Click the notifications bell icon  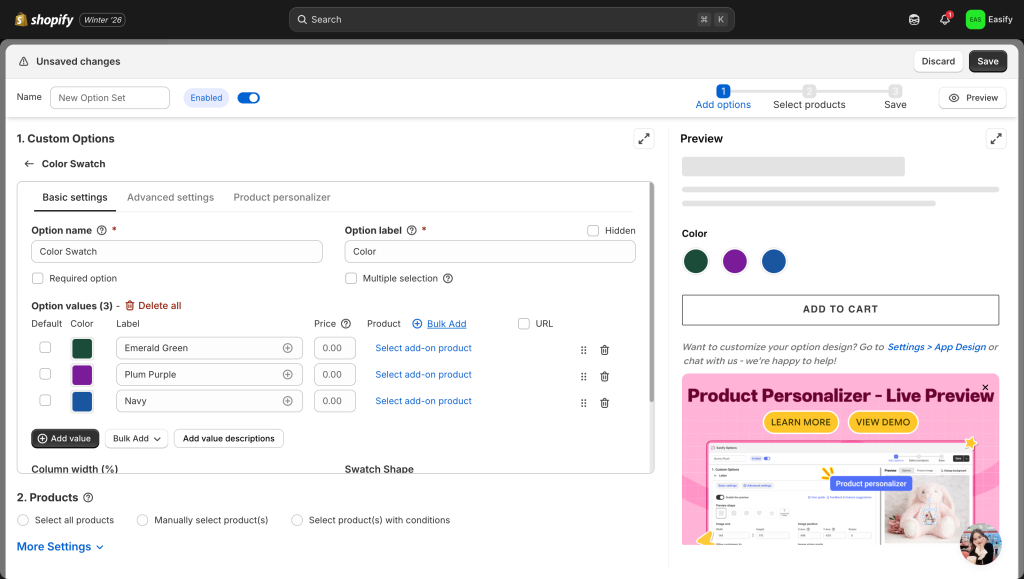(944, 19)
